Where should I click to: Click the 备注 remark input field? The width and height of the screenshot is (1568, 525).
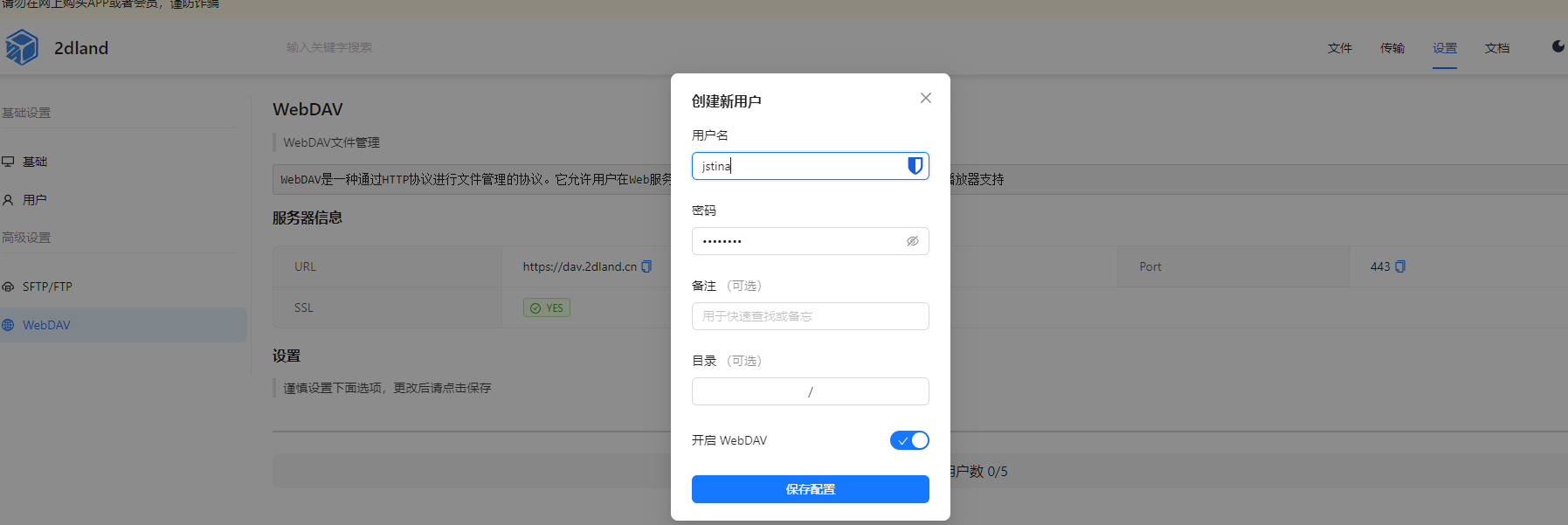(811, 316)
